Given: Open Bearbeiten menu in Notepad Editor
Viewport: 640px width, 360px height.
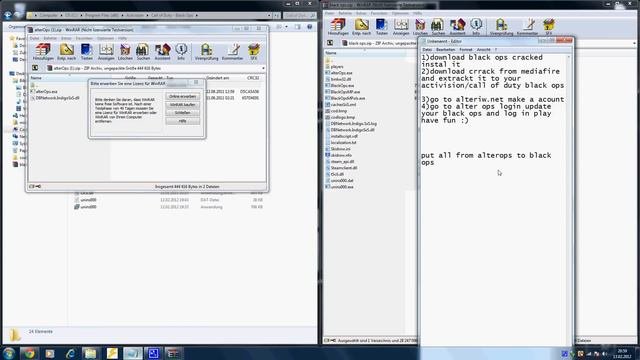Looking at the screenshot, I should point(445,49).
